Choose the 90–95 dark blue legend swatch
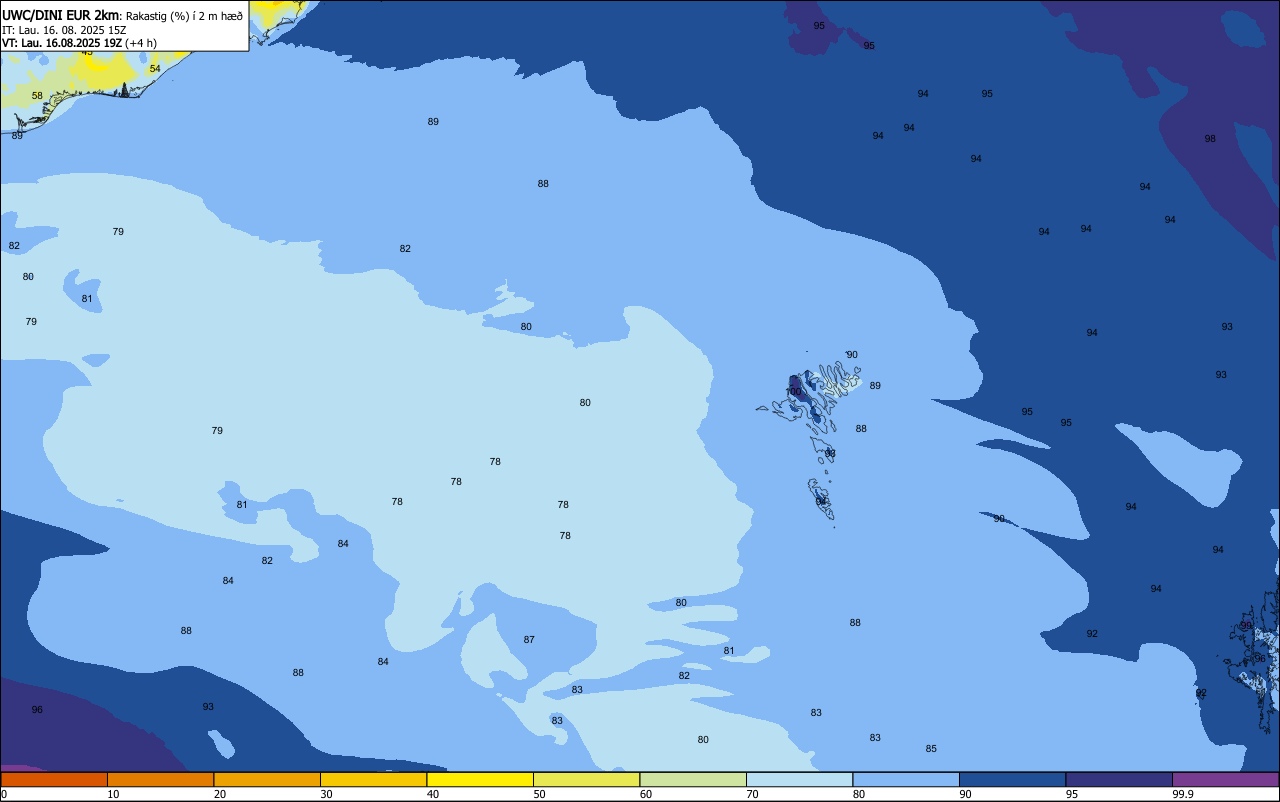 point(1012,779)
